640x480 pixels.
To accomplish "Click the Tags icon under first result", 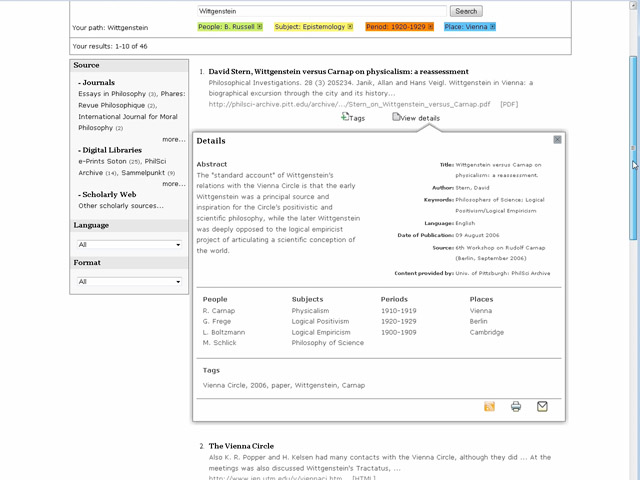I will 346,117.
